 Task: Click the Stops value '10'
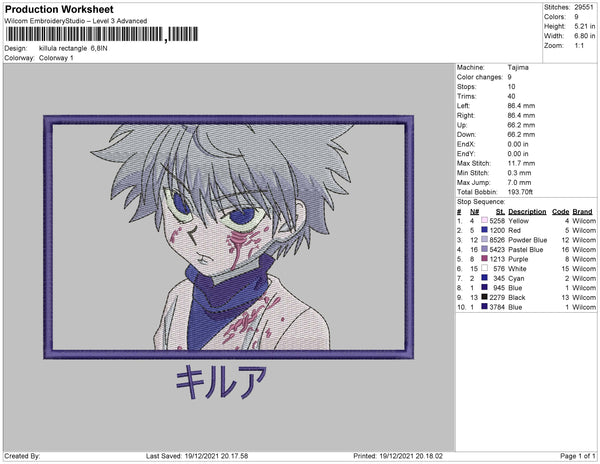coord(511,87)
